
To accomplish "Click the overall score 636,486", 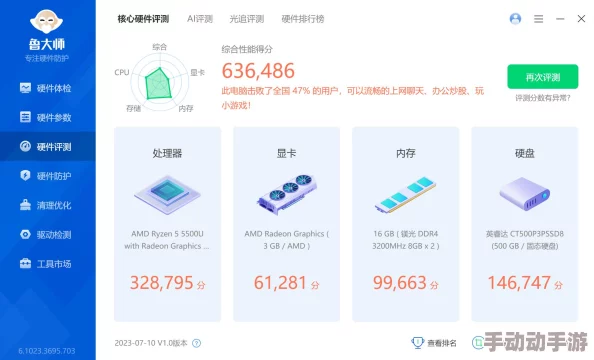I will pyautogui.click(x=258, y=71).
